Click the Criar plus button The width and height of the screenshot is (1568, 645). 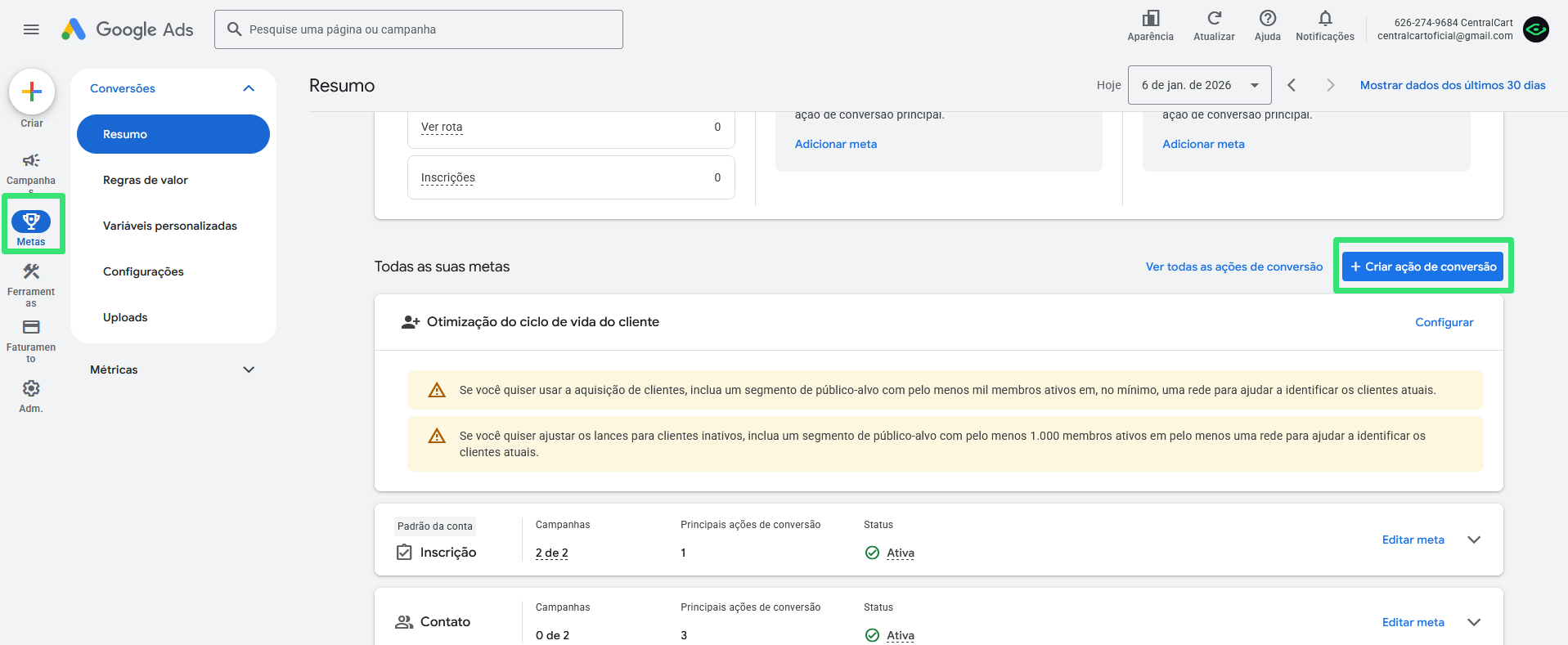tap(32, 92)
